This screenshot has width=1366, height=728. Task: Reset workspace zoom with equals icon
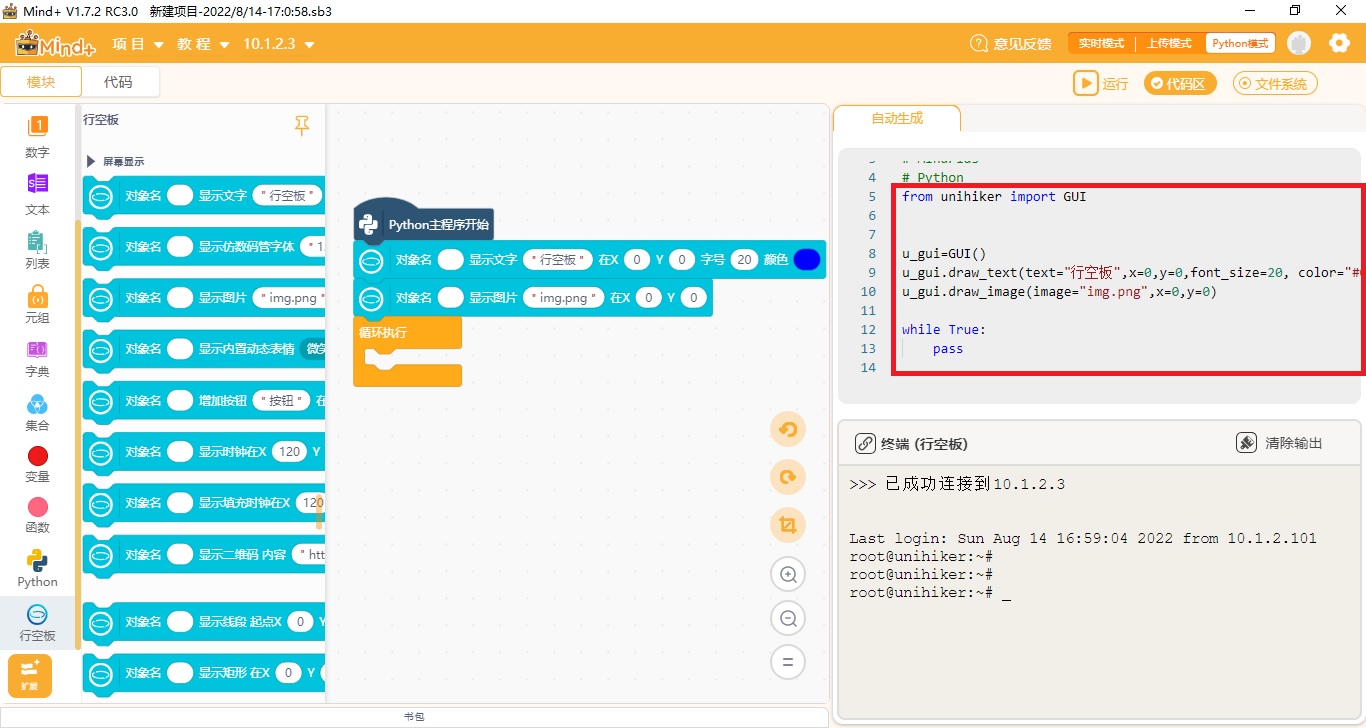pos(788,662)
